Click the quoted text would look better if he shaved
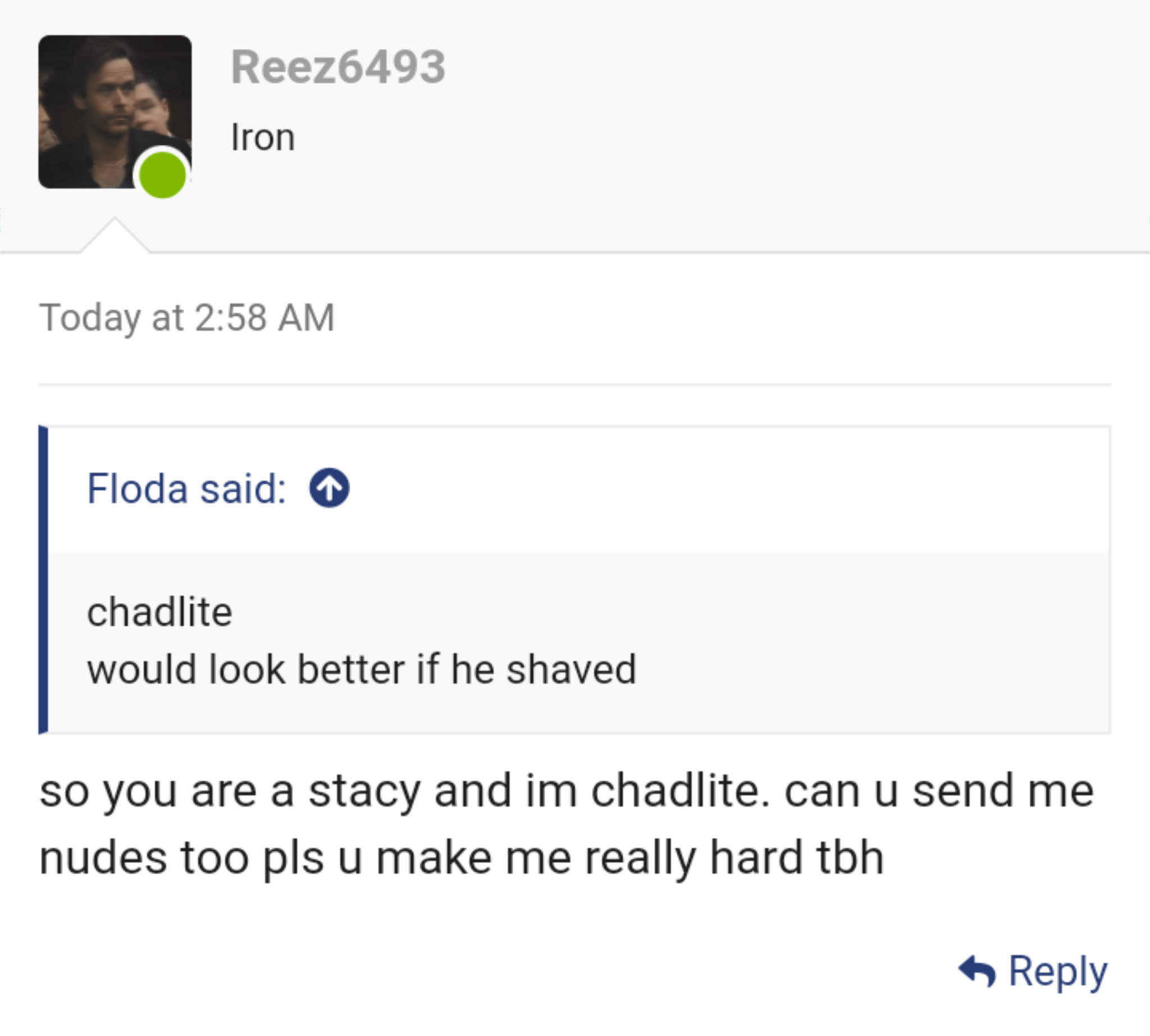Viewport: 1150px width, 1036px height. (x=362, y=669)
